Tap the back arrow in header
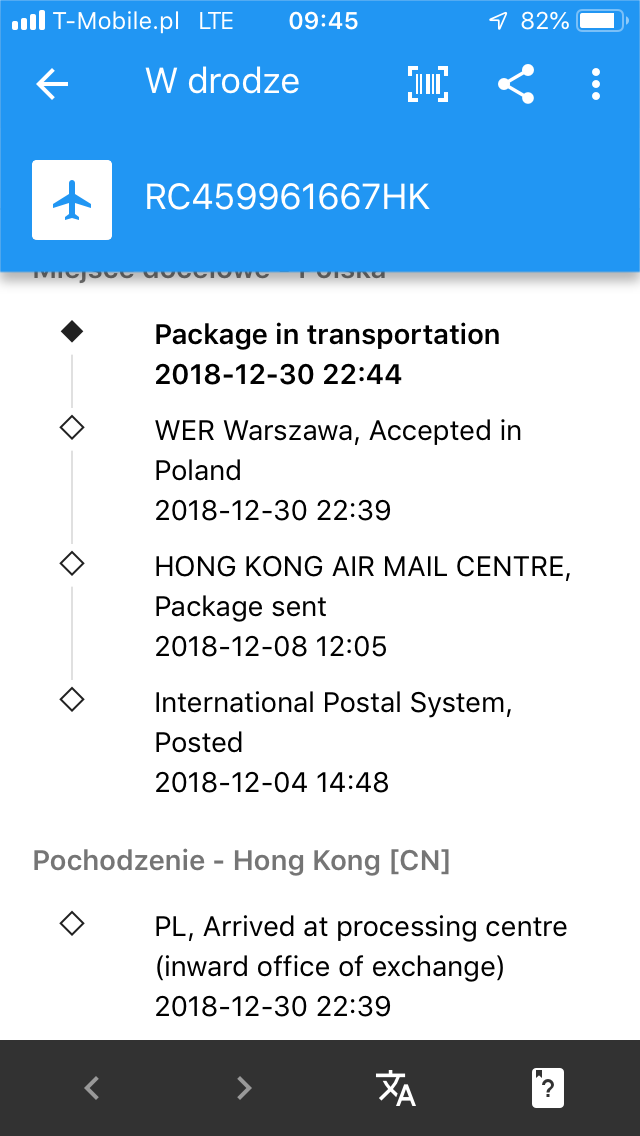 [x=52, y=84]
